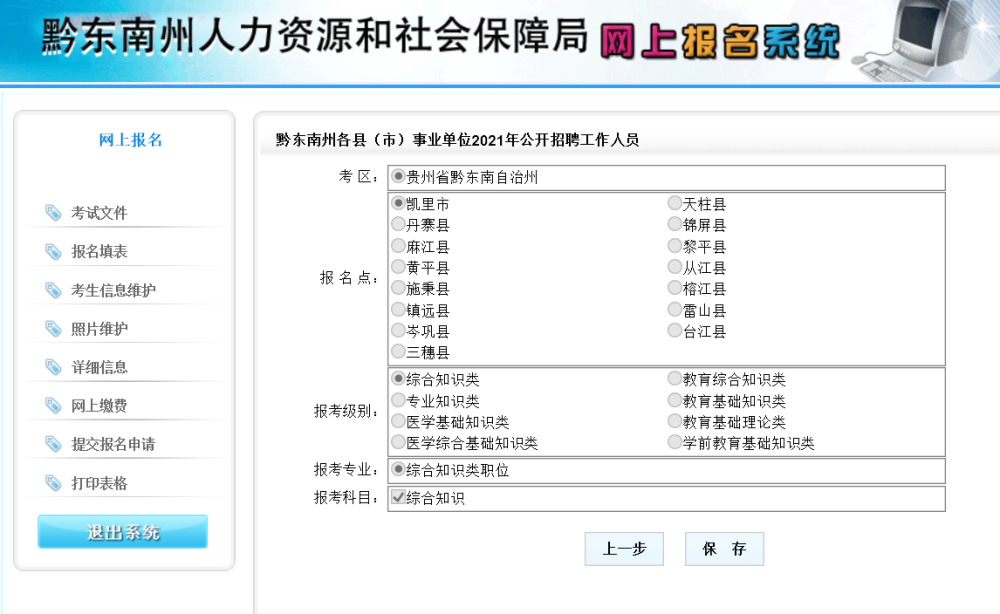Click the tag icon beside 网上缴费
The height and width of the screenshot is (614, 1000).
(53, 405)
